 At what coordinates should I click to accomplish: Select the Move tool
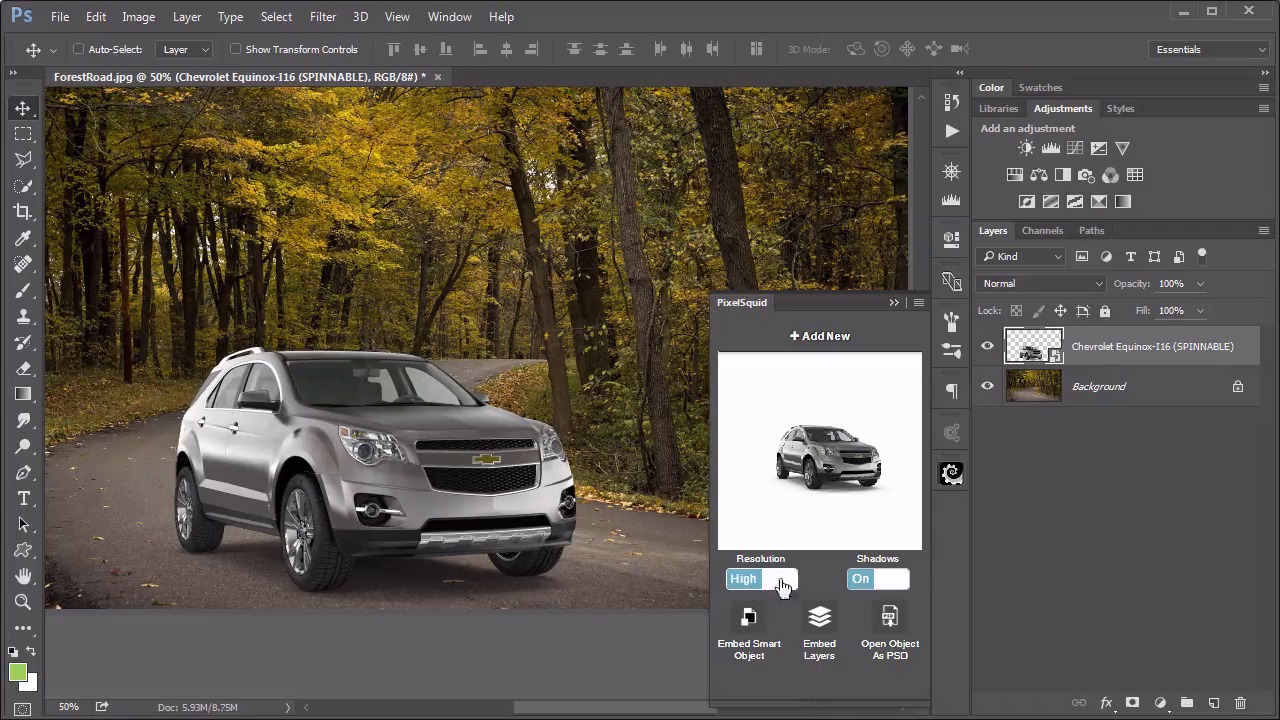click(x=23, y=108)
